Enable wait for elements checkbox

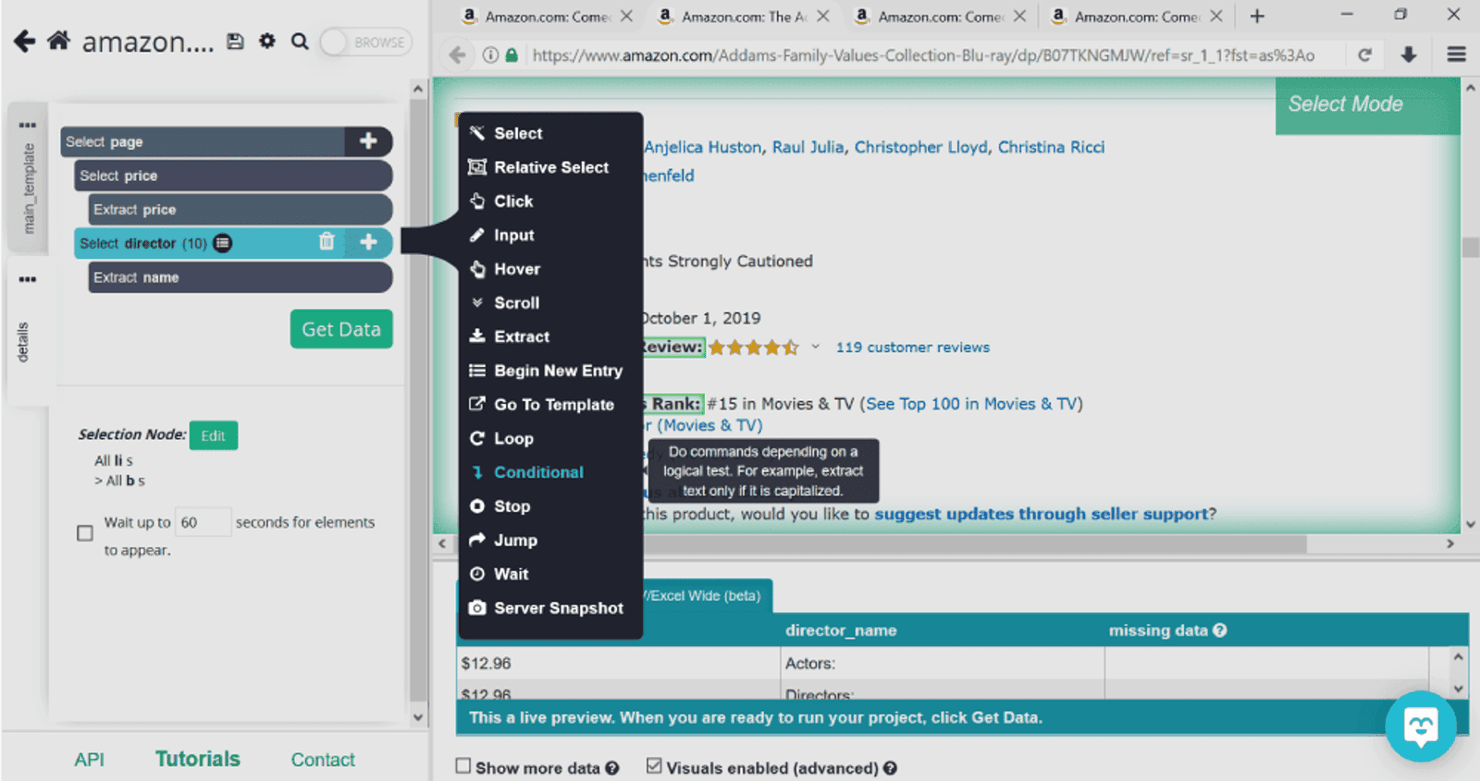pos(85,533)
